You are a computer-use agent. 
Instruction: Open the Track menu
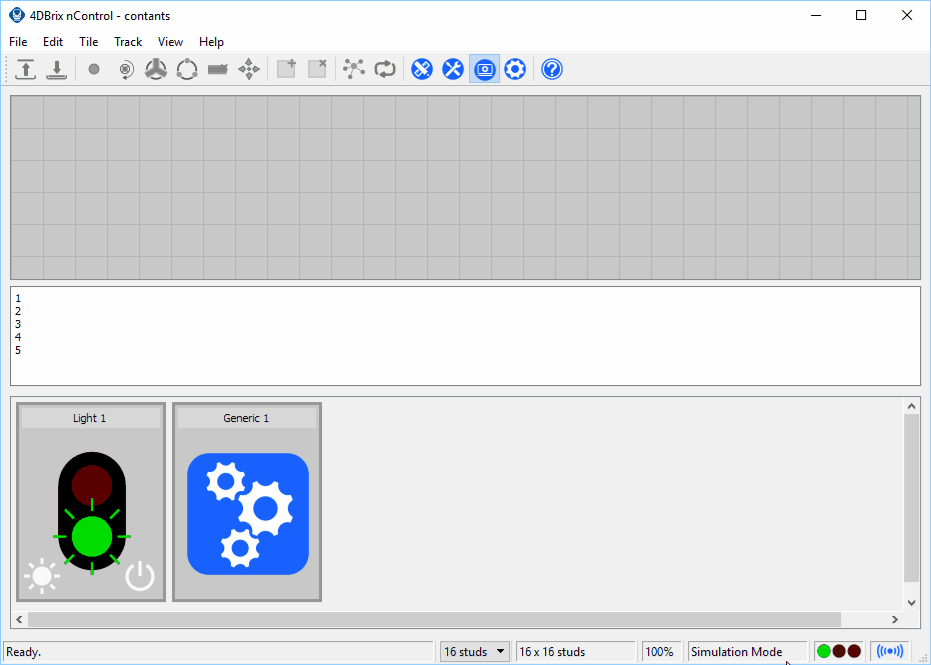tap(128, 42)
